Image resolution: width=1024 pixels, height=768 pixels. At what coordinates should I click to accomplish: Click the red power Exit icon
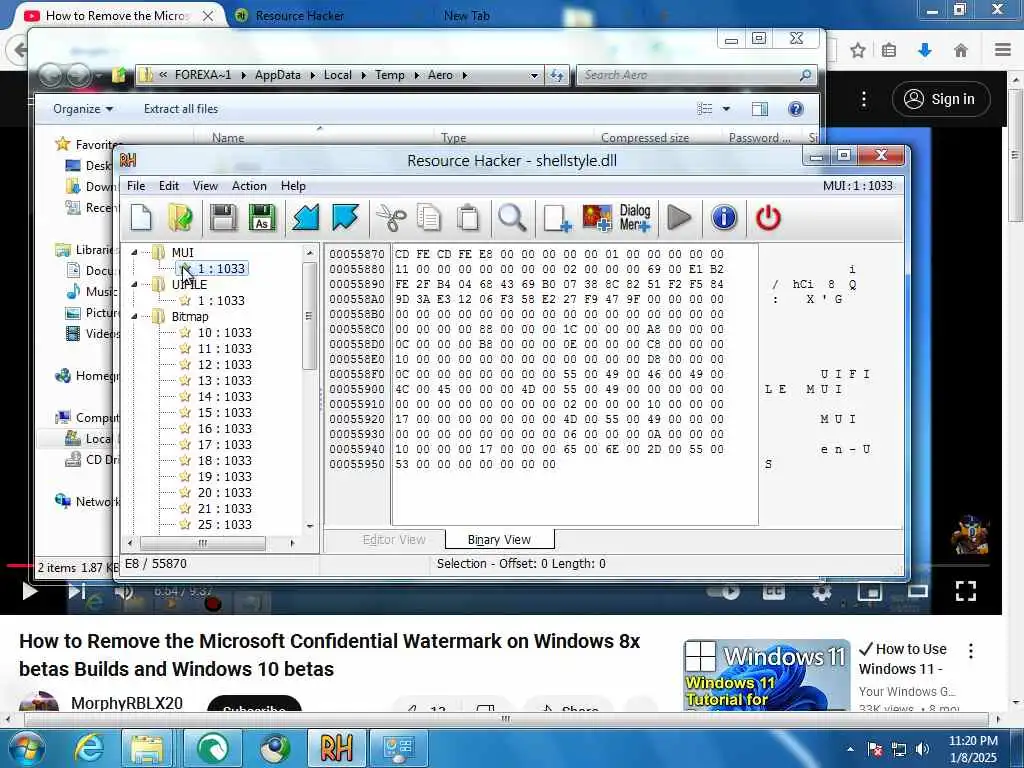click(x=768, y=217)
